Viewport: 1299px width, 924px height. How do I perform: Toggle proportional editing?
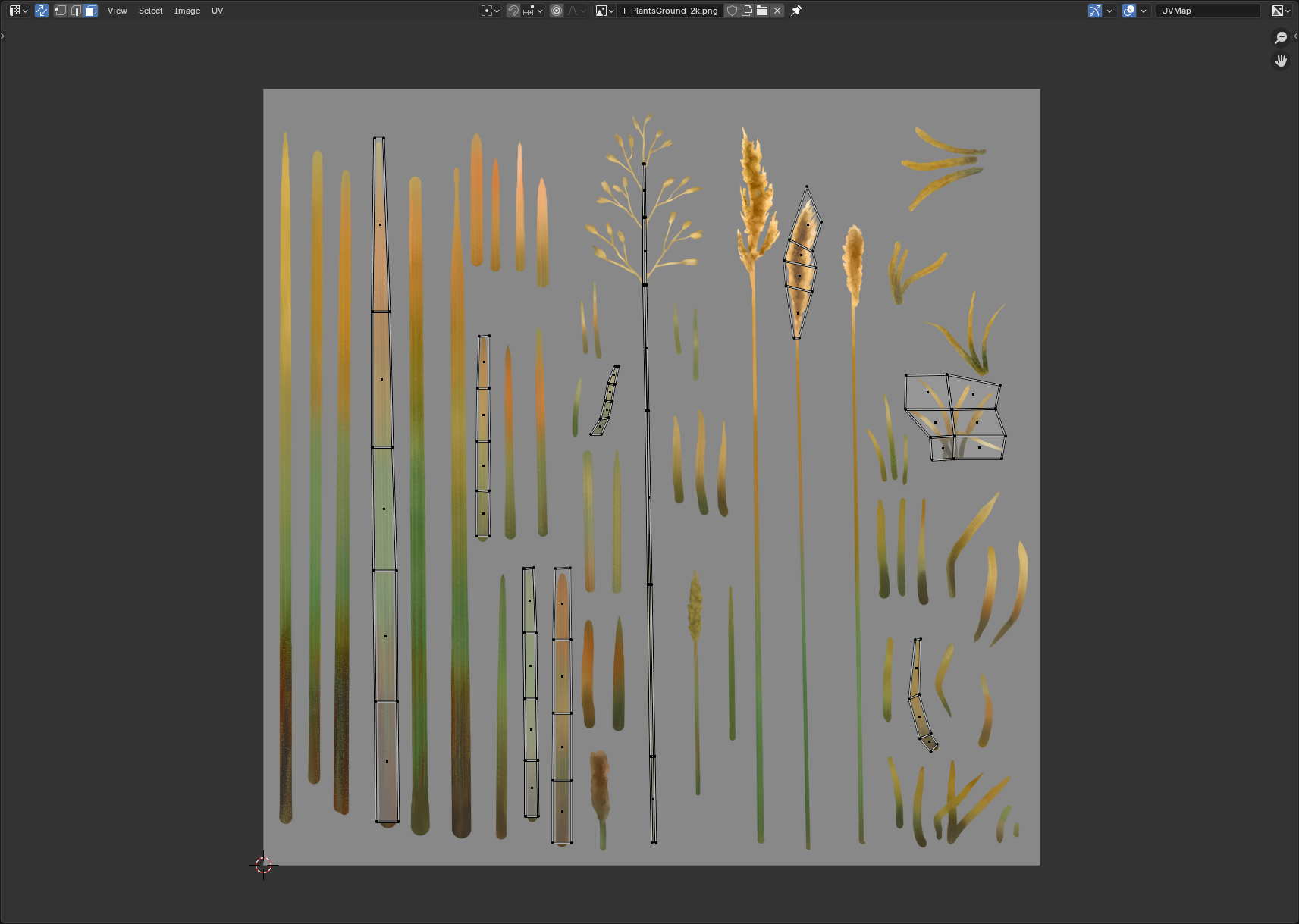coord(557,11)
